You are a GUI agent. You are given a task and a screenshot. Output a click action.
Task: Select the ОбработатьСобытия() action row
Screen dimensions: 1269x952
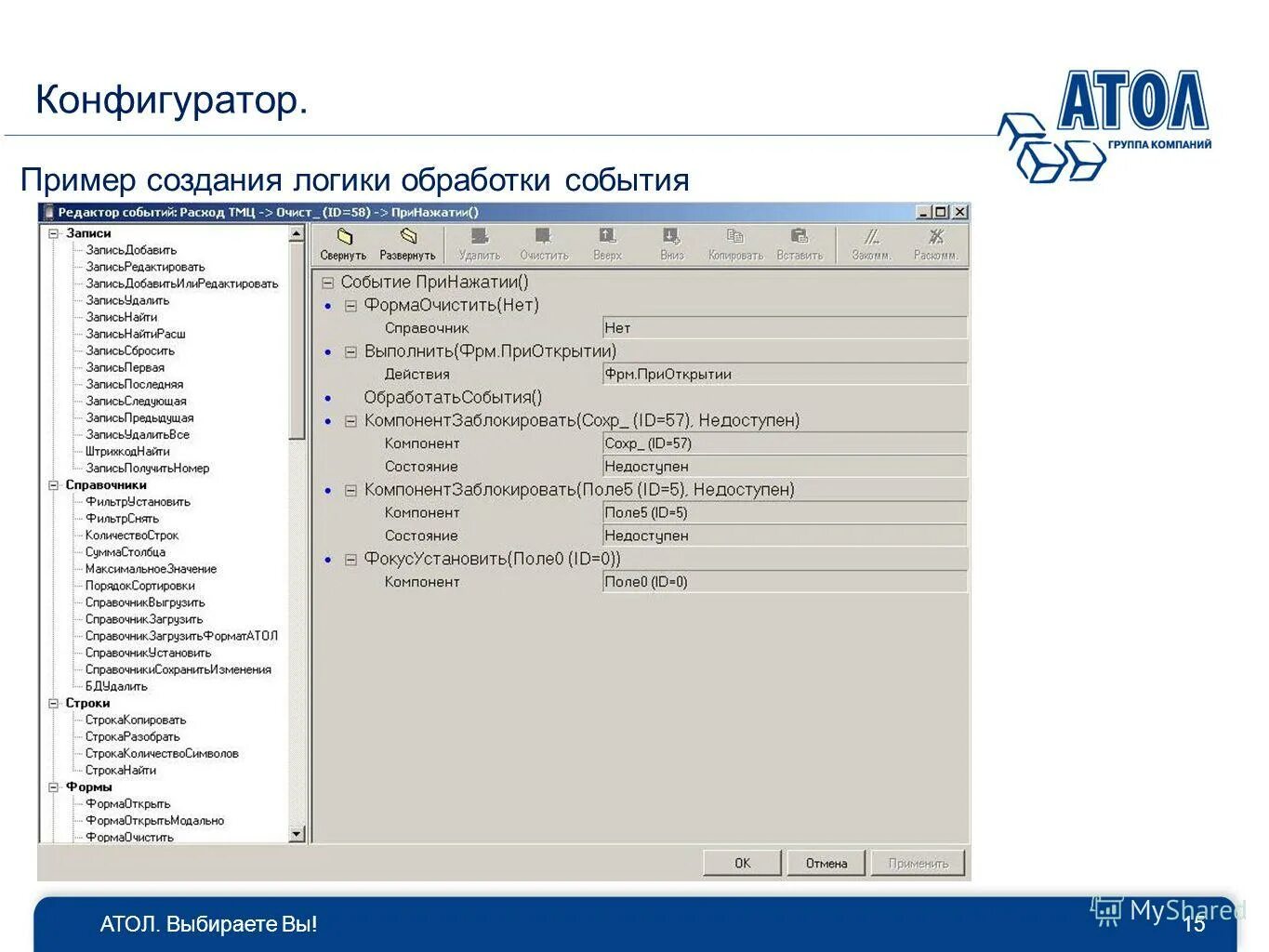pyautogui.click(x=453, y=398)
